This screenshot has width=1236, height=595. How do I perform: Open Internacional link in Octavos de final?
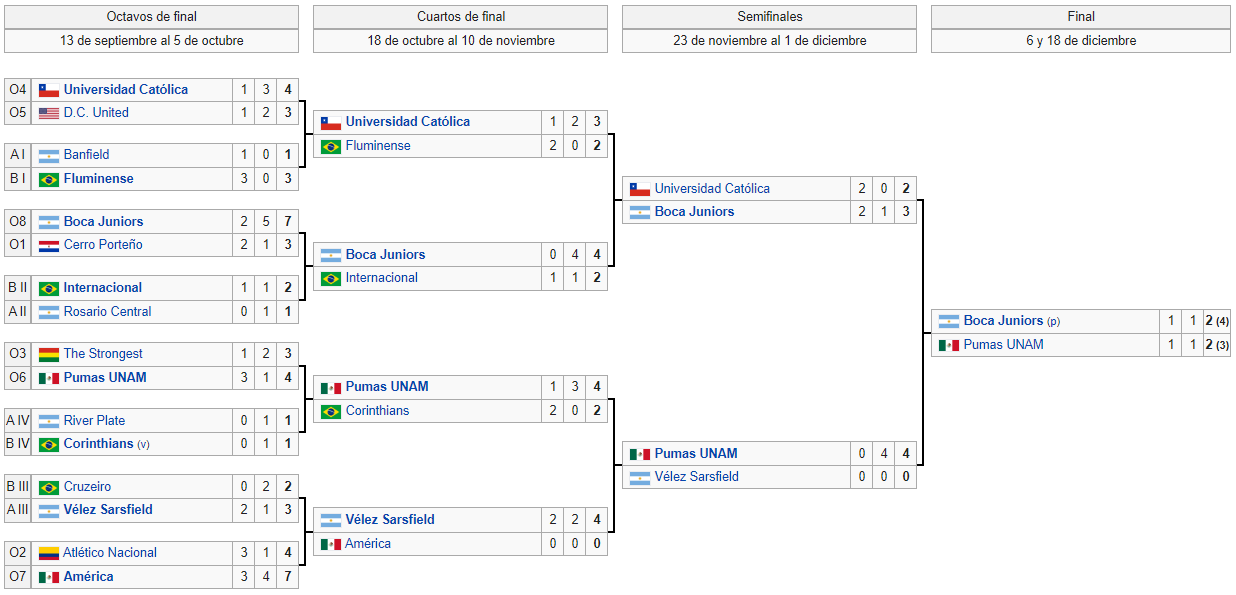tap(103, 287)
